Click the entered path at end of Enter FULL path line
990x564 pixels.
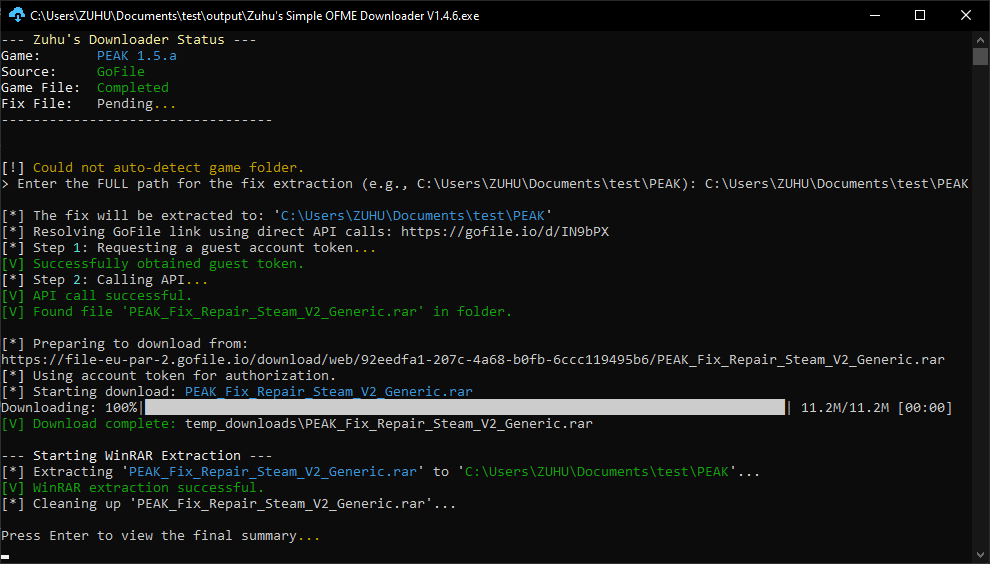[x=837, y=183]
